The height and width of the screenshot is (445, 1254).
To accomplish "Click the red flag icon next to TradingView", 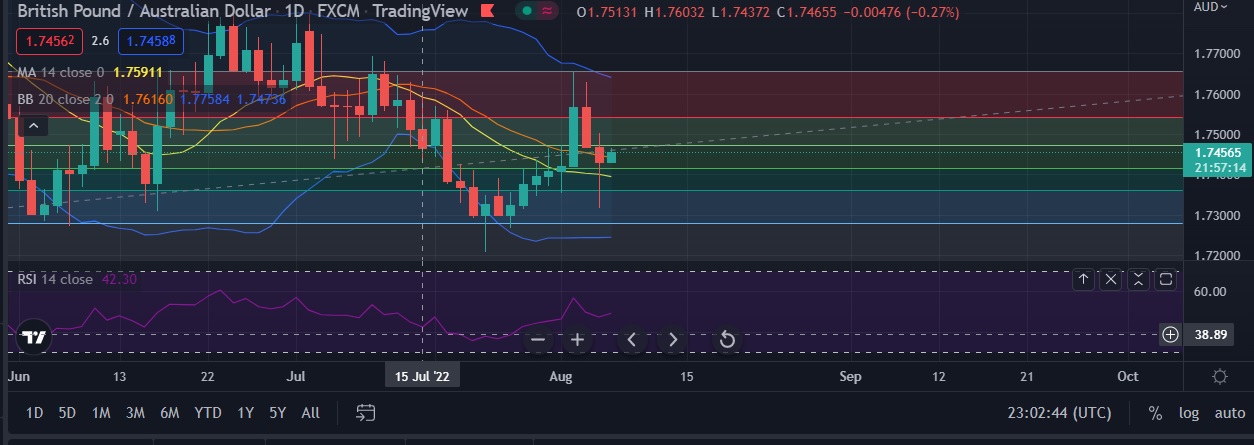I will pos(487,12).
